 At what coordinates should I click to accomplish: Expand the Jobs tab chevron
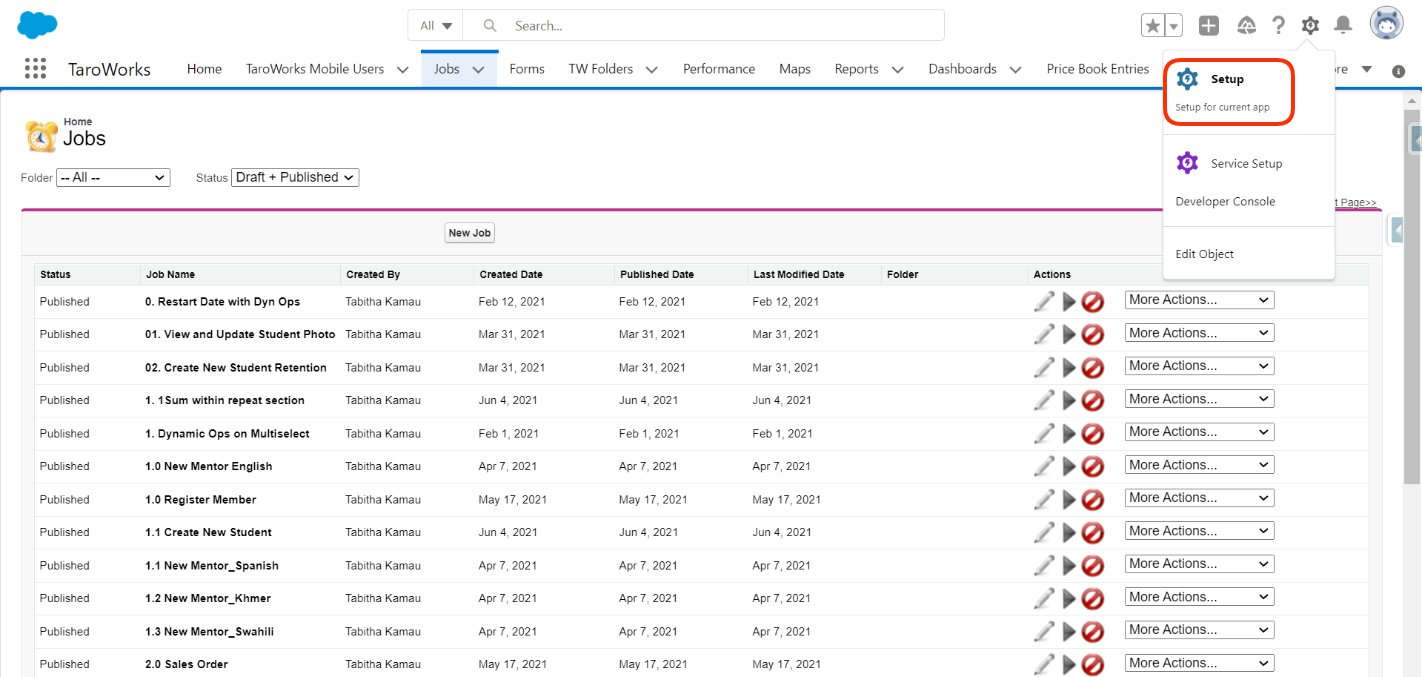478,70
